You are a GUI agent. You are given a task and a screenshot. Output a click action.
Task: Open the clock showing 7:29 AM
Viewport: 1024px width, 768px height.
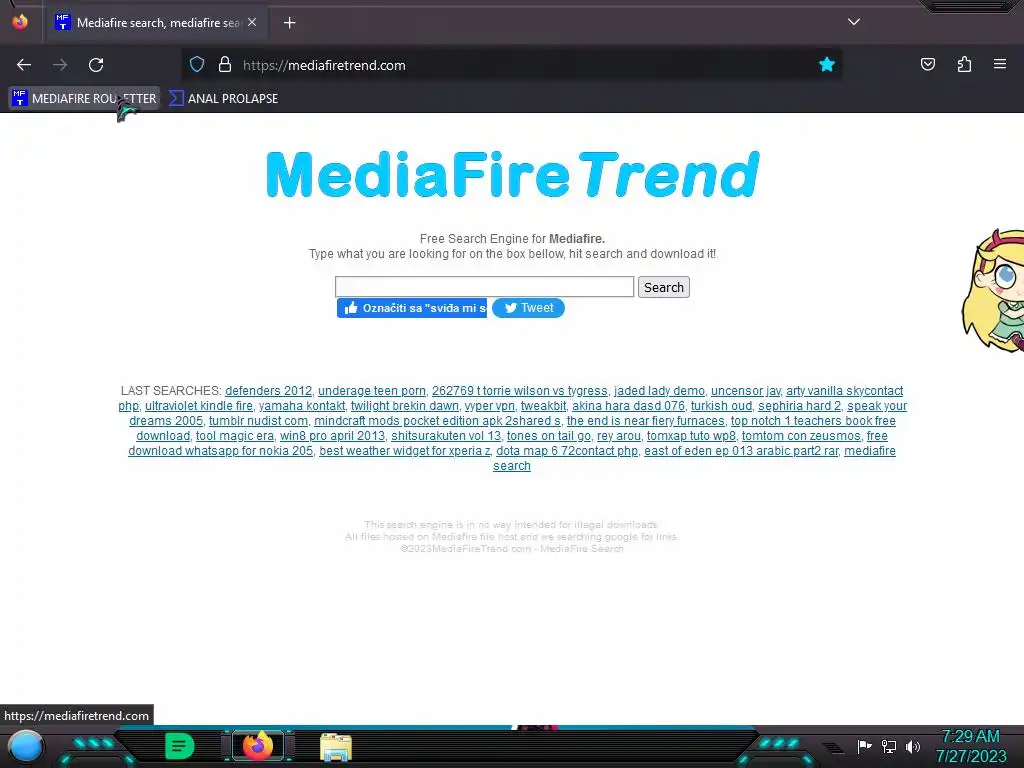tap(971, 746)
